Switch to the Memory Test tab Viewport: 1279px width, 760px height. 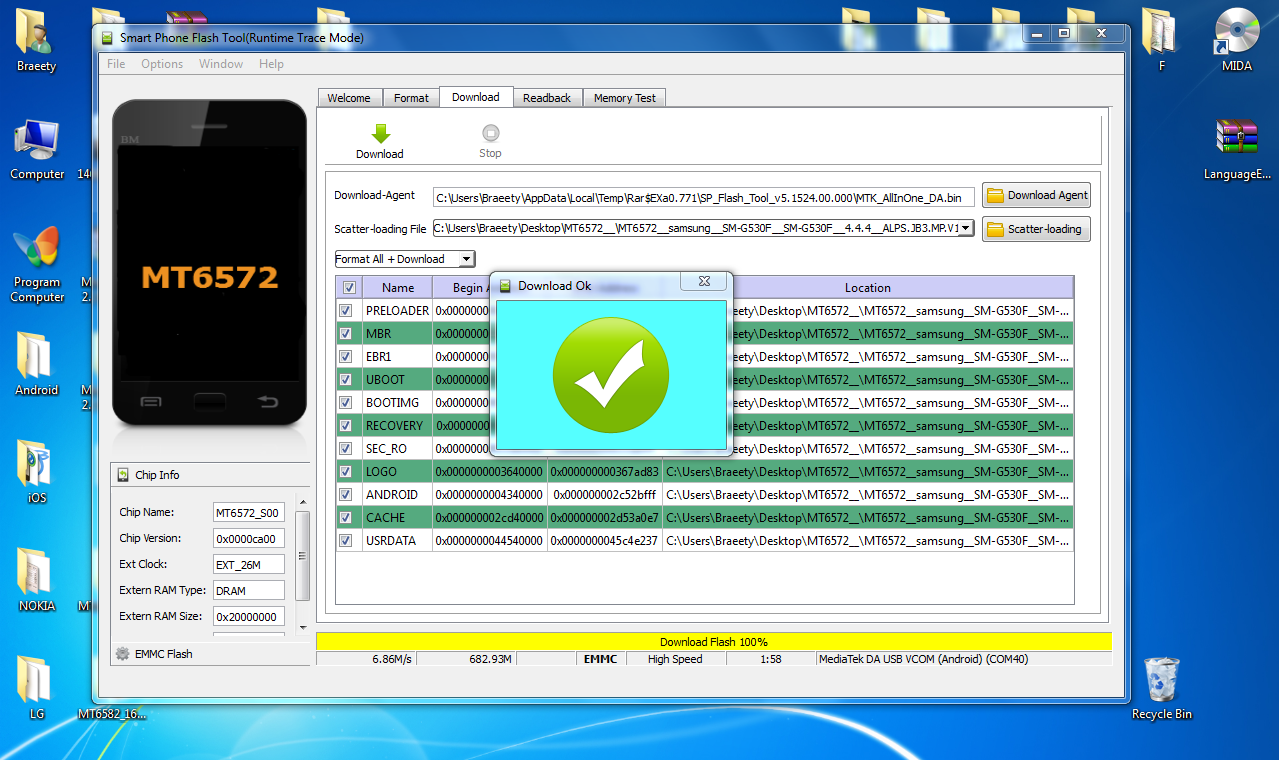point(625,98)
